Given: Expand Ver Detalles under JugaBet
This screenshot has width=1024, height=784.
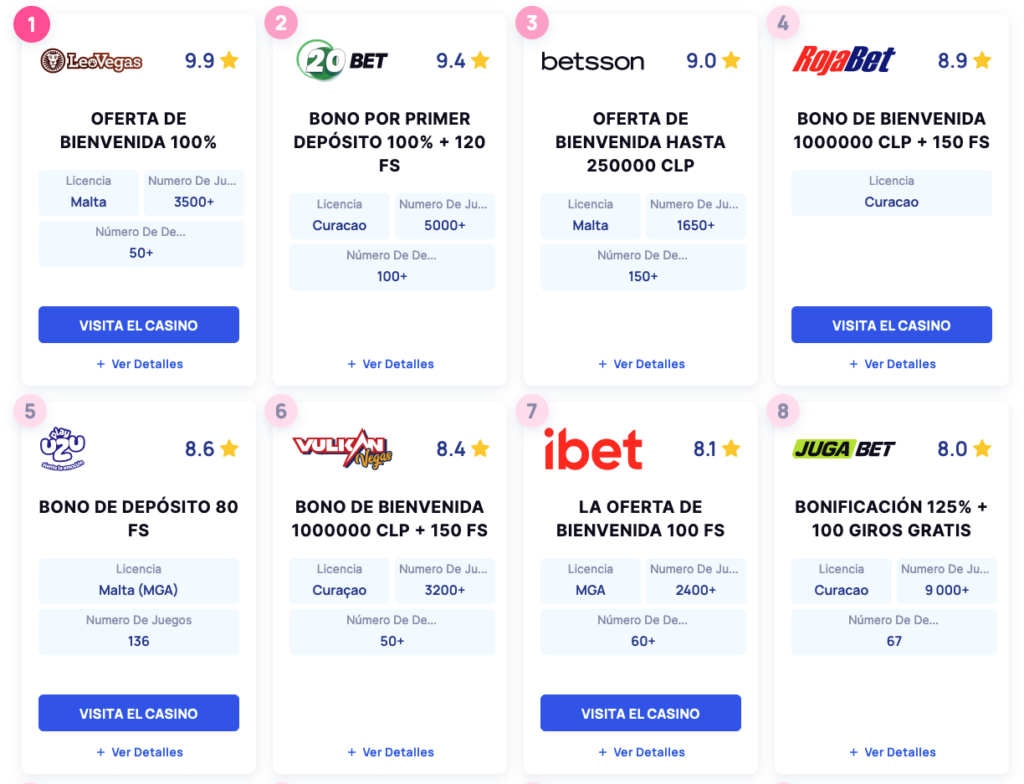Looking at the screenshot, I should coord(892,752).
